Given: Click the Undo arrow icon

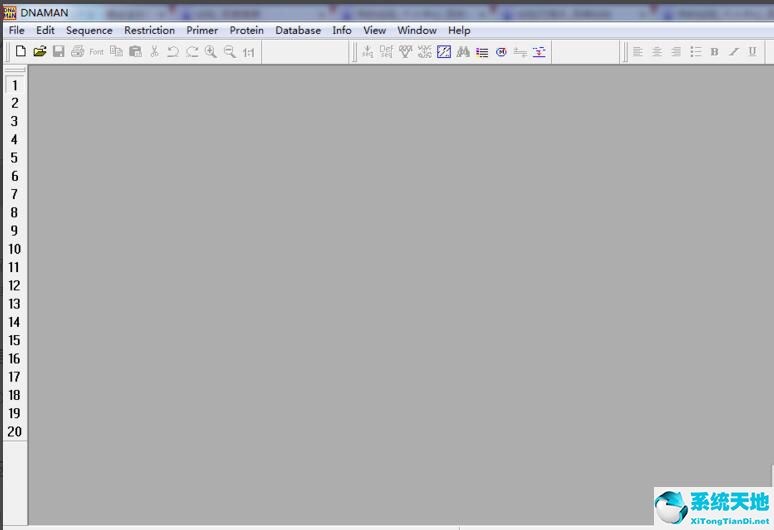Looking at the screenshot, I should 173,51.
